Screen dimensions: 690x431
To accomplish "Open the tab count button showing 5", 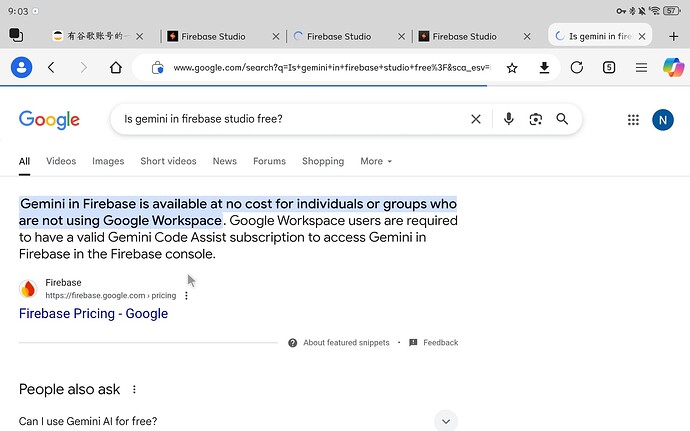I will coord(609,67).
